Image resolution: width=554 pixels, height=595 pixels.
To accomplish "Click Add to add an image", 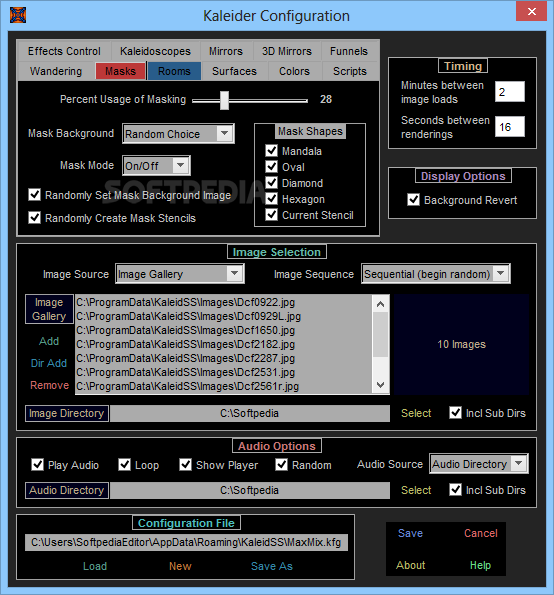I will point(49,341).
